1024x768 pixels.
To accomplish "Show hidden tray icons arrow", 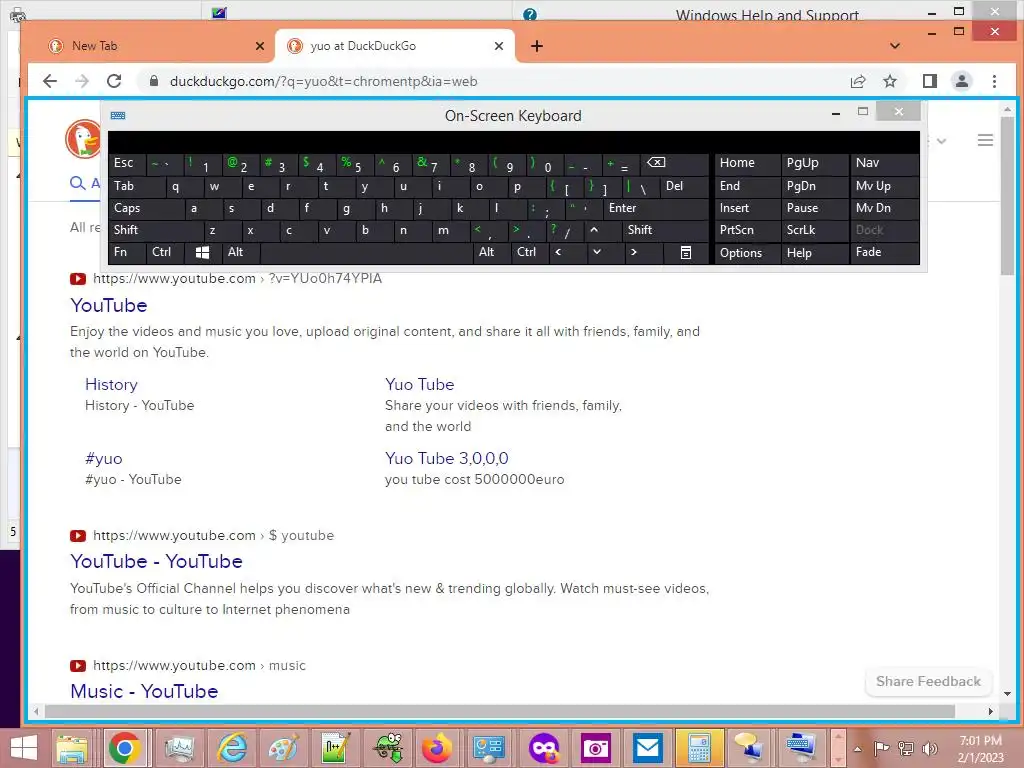I will click(x=857, y=749).
